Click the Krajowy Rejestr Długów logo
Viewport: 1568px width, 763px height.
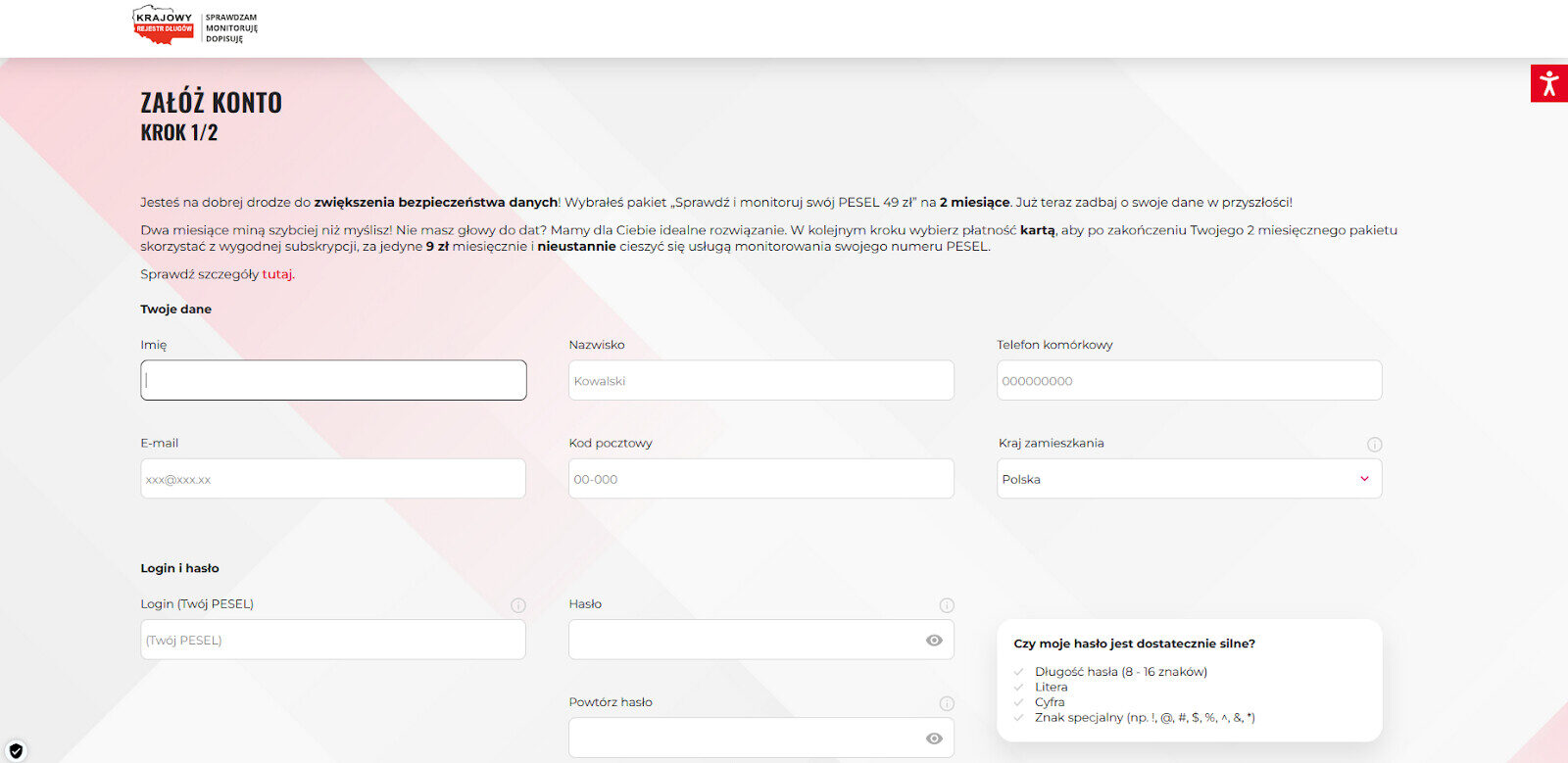[194, 25]
